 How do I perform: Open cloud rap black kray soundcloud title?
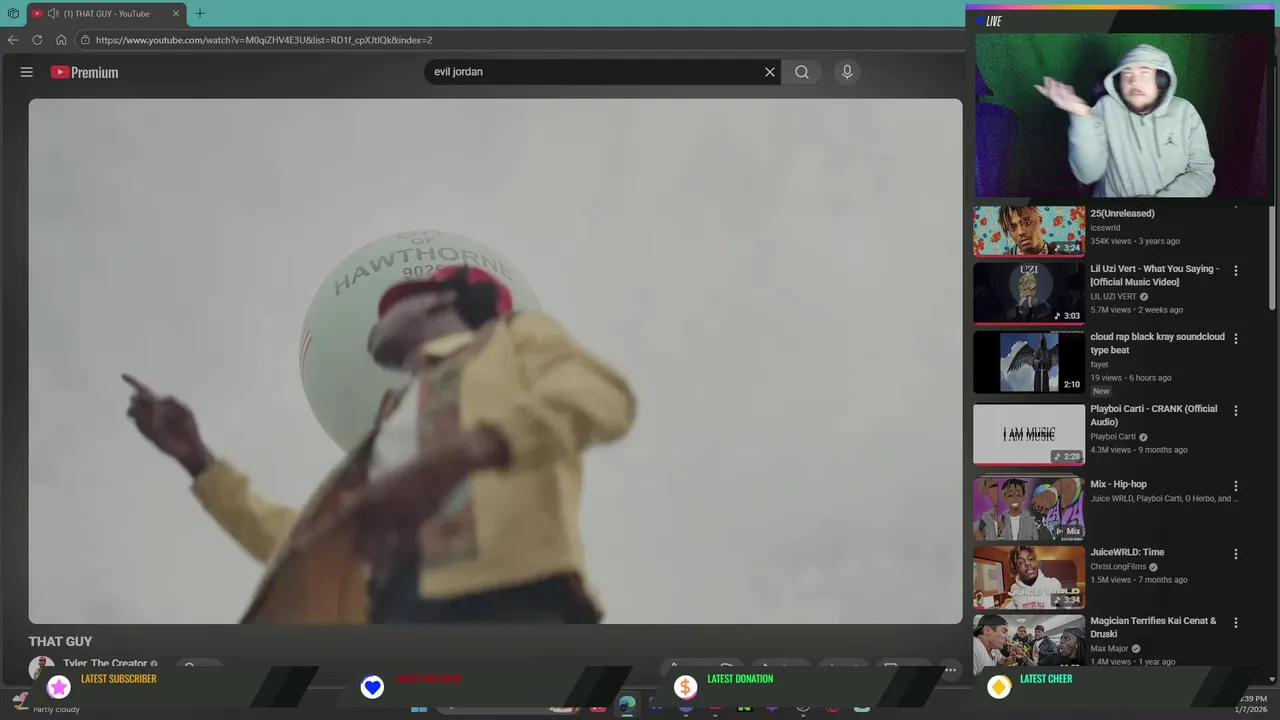1157,343
